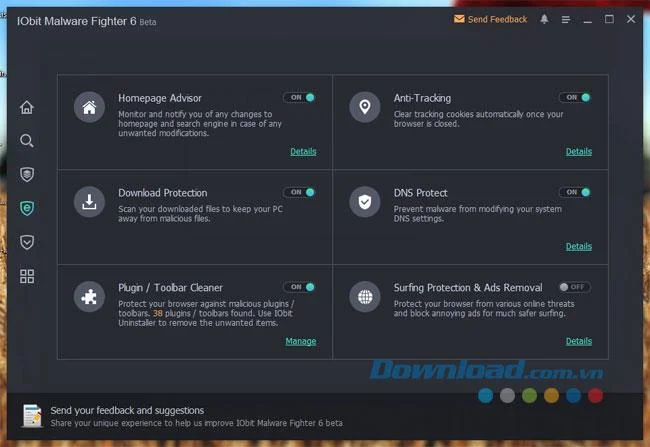
Task: Click the Send Feedback button
Action: coord(490,19)
